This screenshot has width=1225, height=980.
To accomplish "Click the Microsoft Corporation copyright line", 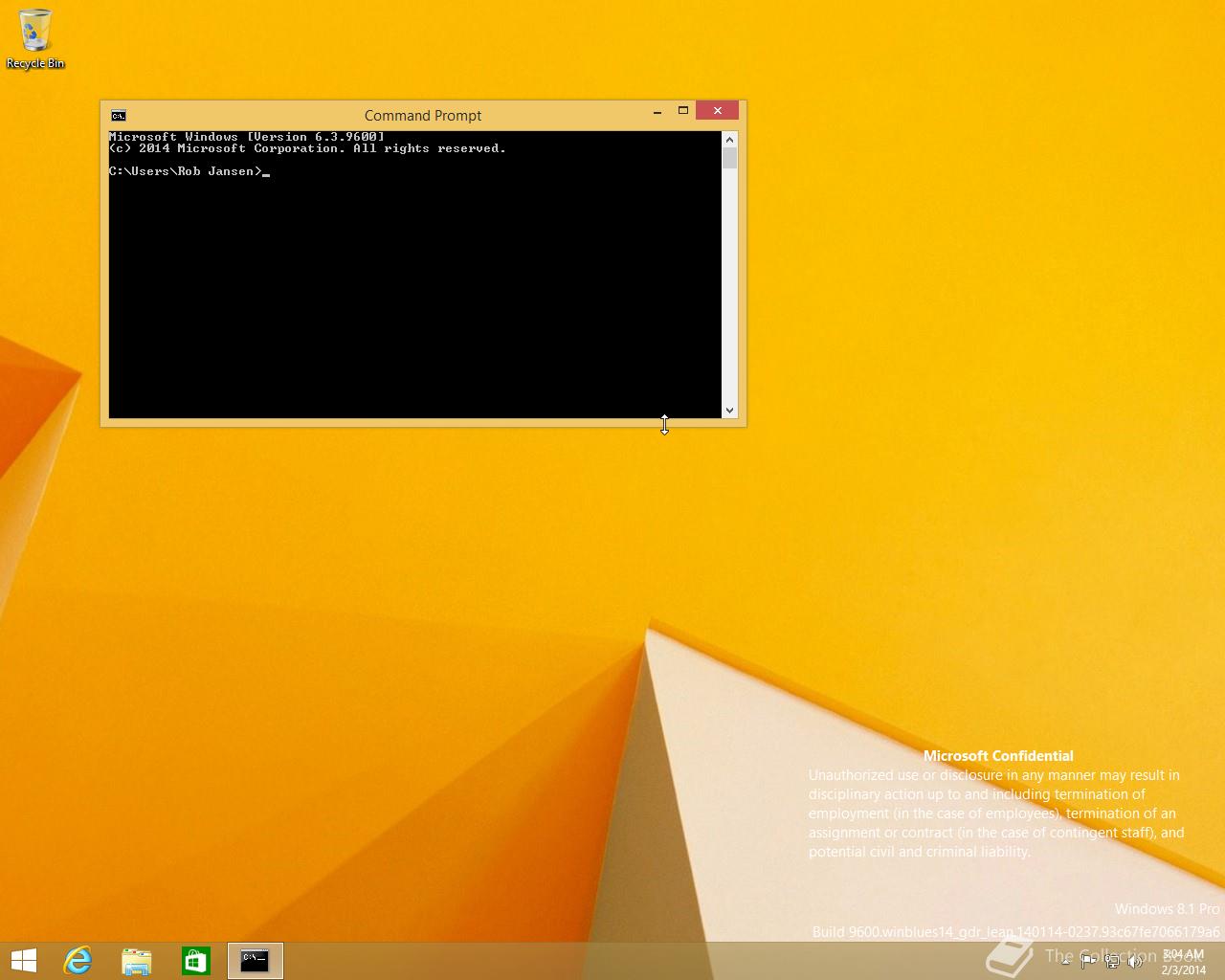I will 307,148.
